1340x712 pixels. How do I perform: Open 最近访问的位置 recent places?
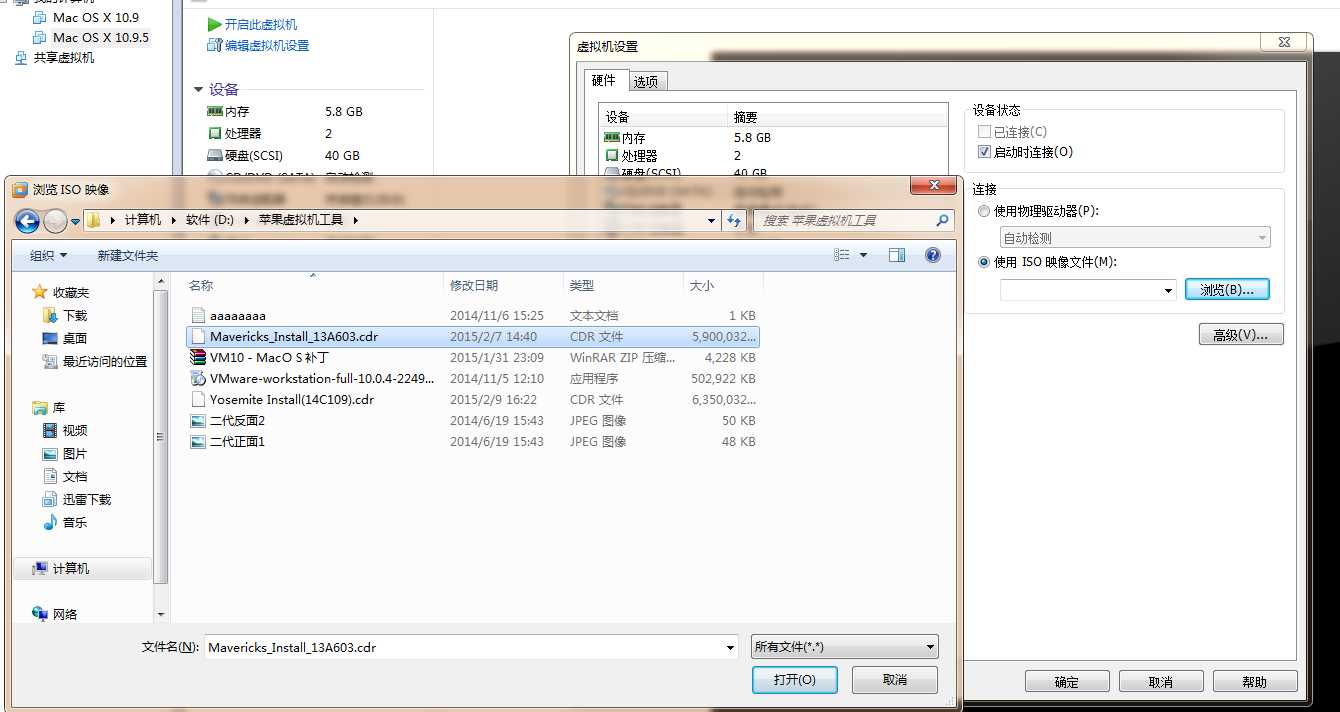(95, 361)
